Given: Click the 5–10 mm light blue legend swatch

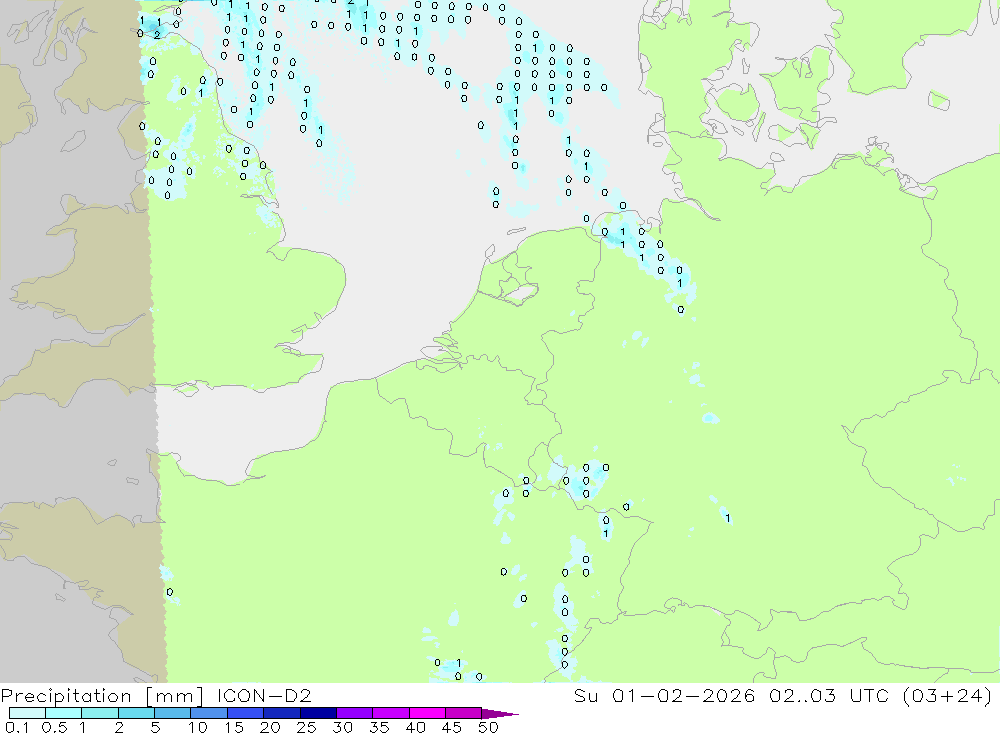Looking at the screenshot, I should tap(173, 713).
